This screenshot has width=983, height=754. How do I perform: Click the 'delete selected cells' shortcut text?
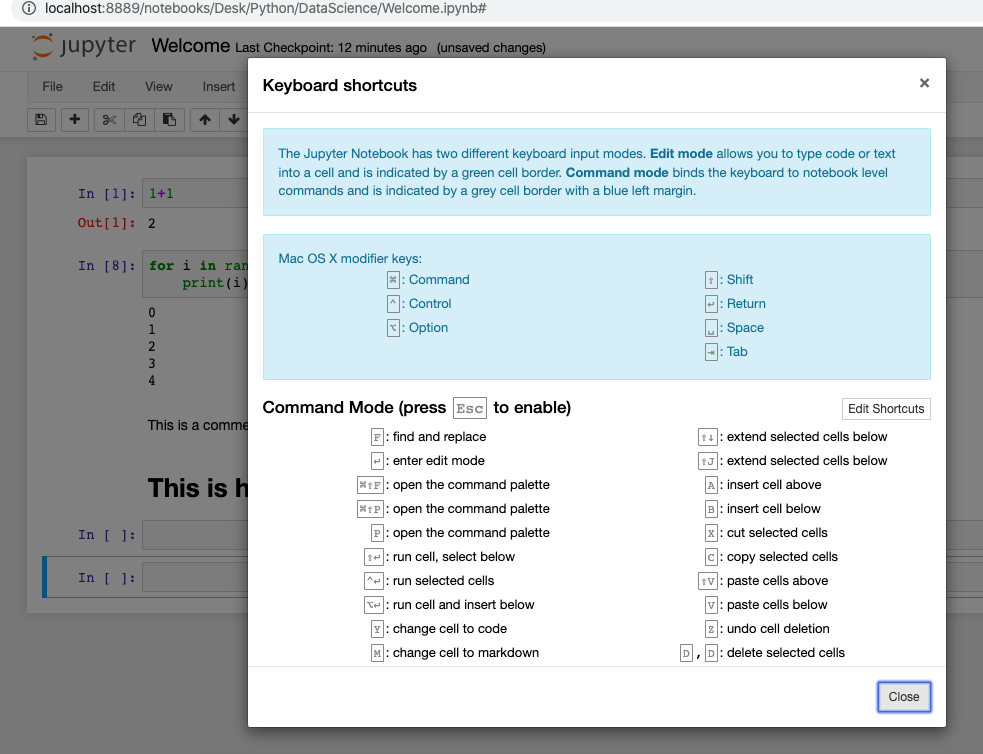(x=786, y=653)
